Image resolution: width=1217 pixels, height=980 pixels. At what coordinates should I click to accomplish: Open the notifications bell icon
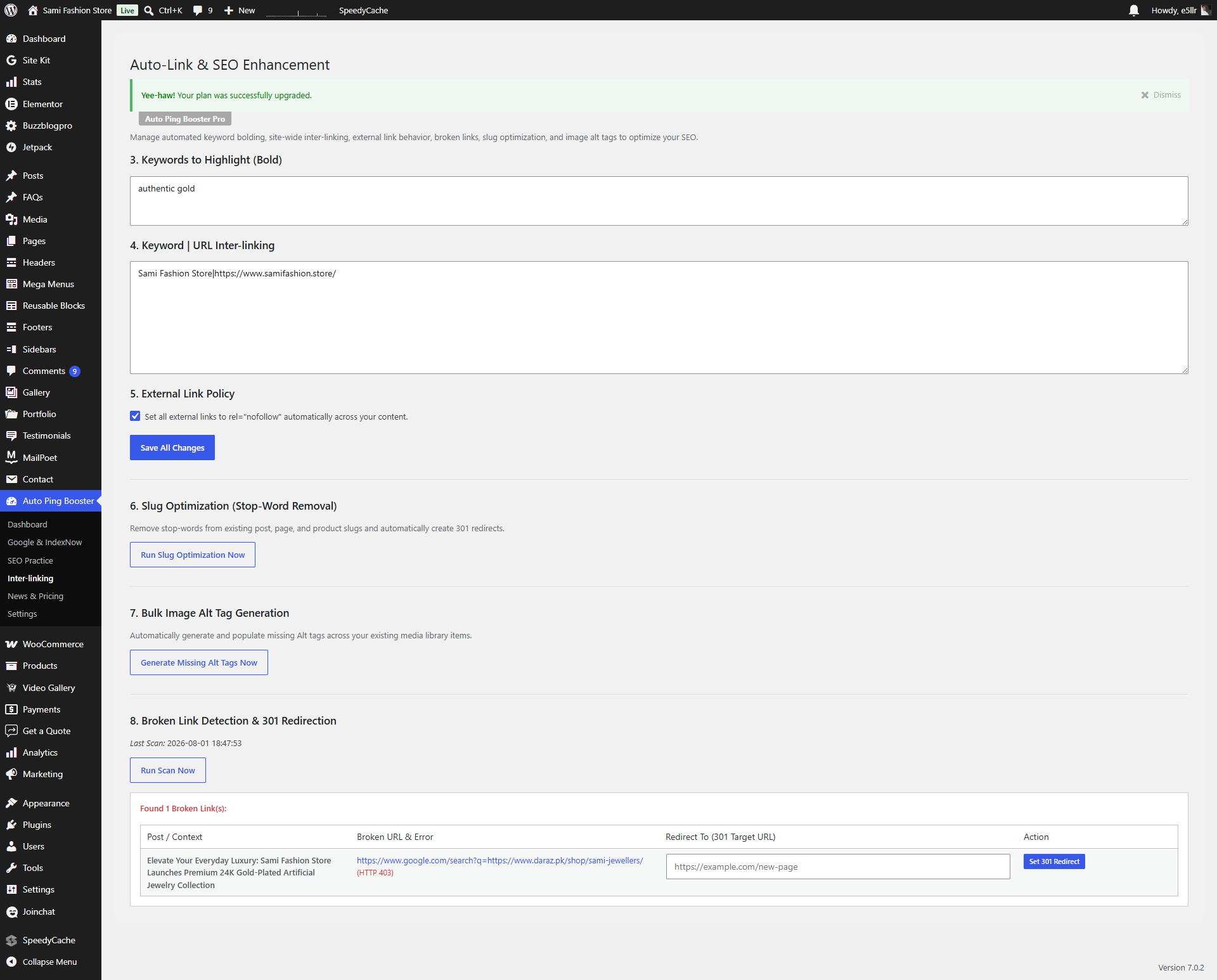point(1134,10)
